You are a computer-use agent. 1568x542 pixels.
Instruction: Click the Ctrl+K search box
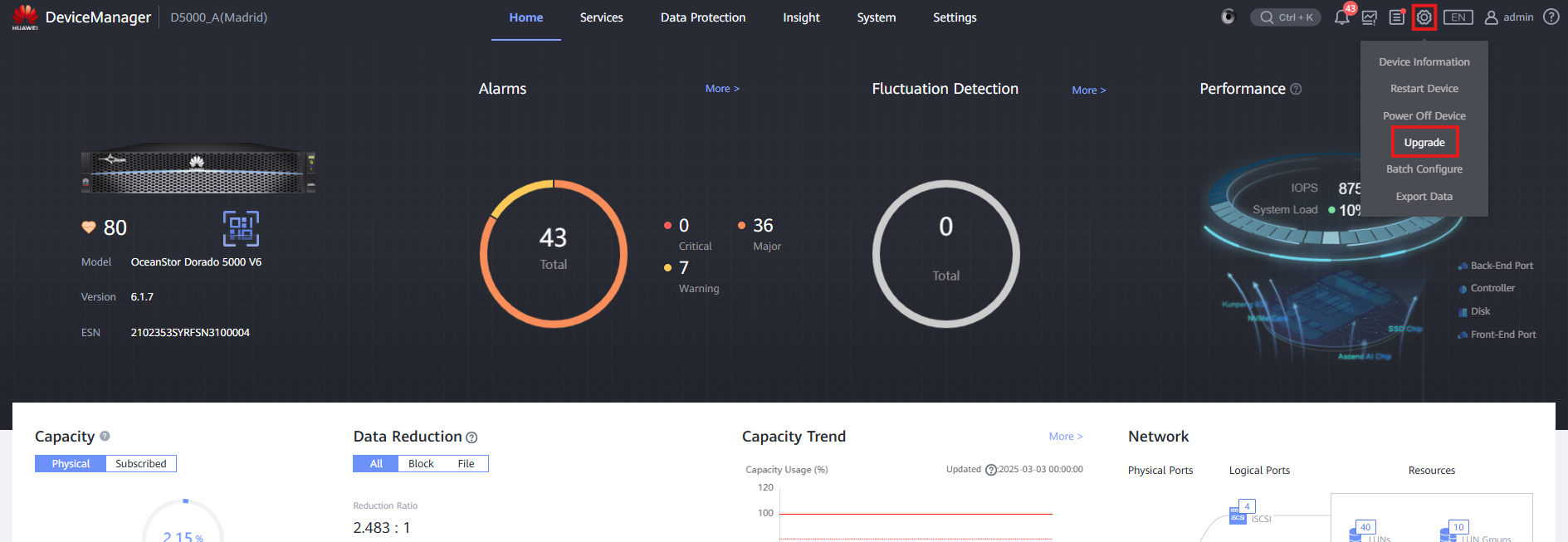click(1286, 17)
